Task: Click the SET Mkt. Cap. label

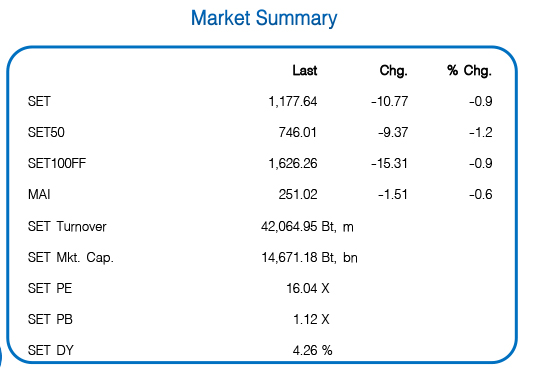Action: (x=71, y=258)
